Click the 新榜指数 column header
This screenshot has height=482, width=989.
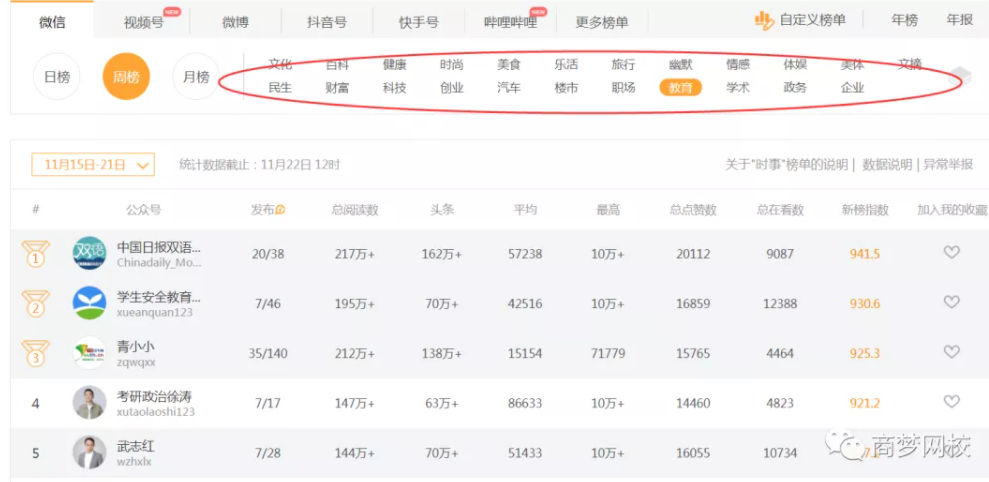865,210
